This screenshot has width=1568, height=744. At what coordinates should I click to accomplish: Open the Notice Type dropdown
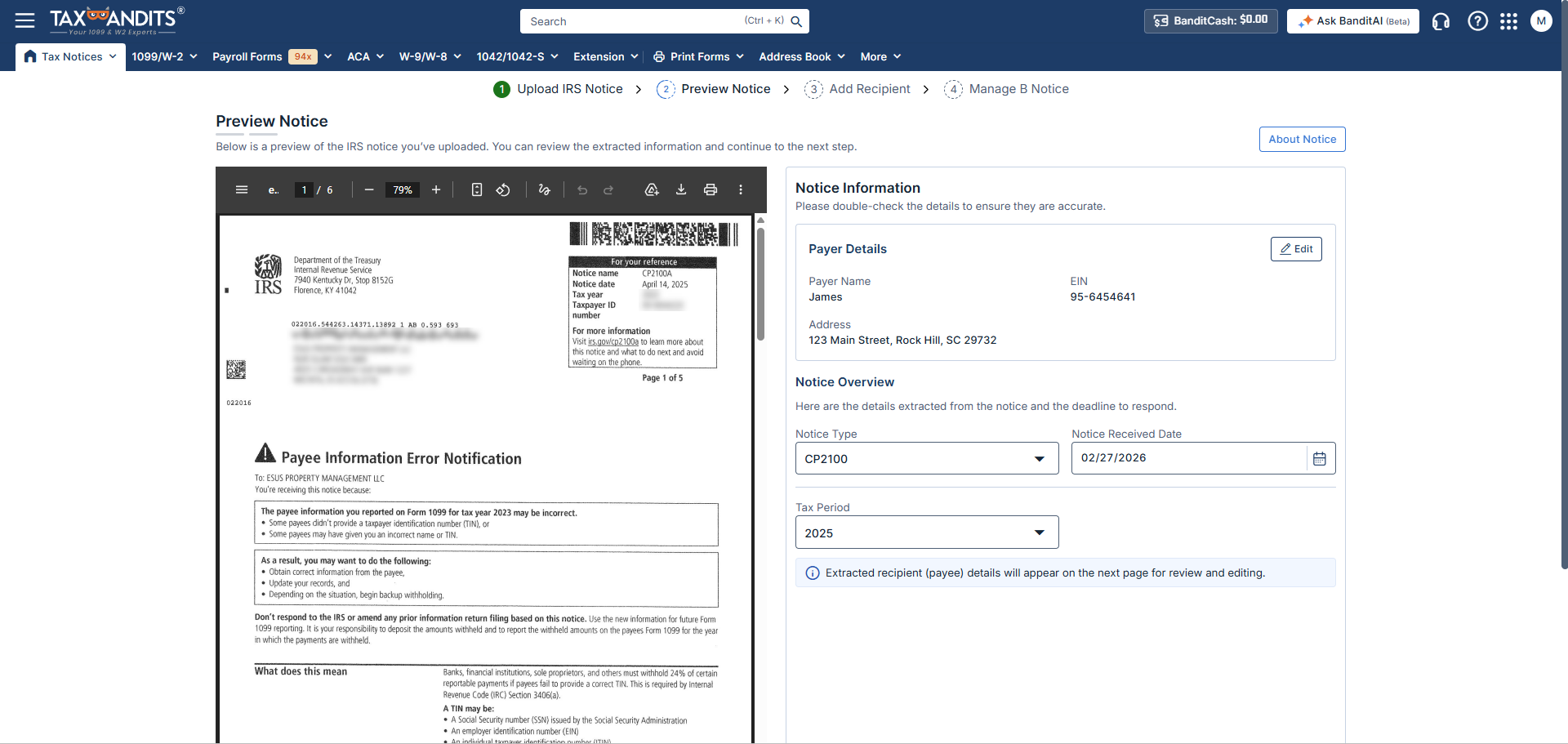tap(1039, 458)
